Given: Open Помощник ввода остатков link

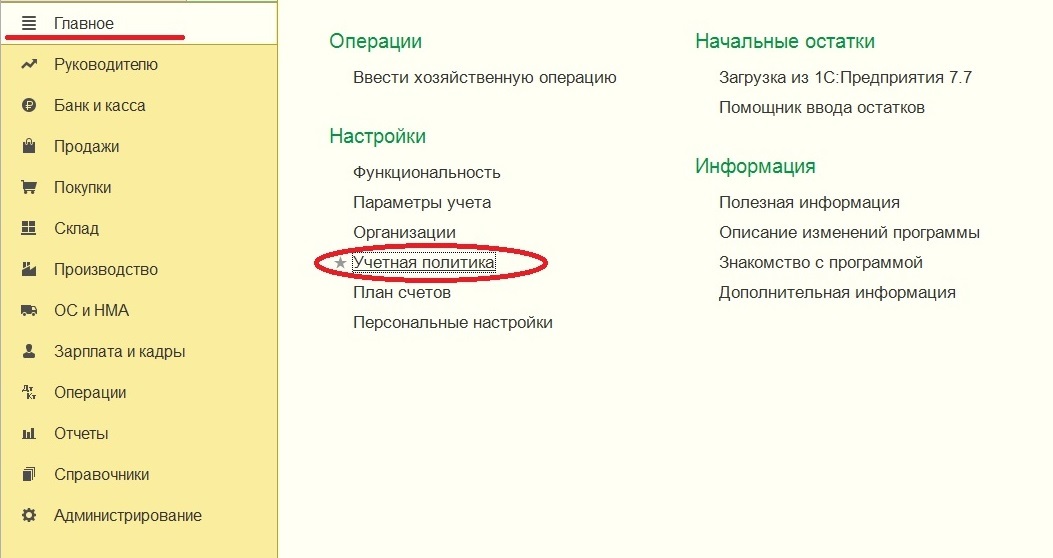Looking at the screenshot, I should [x=822, y=107].
